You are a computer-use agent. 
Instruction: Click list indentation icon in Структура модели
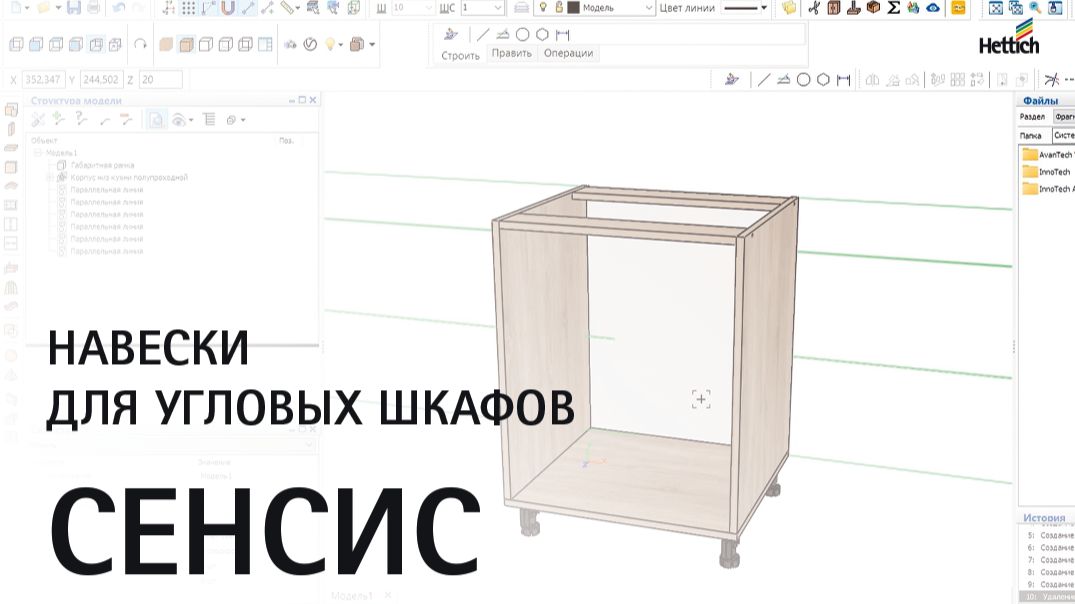pos(209,120)
